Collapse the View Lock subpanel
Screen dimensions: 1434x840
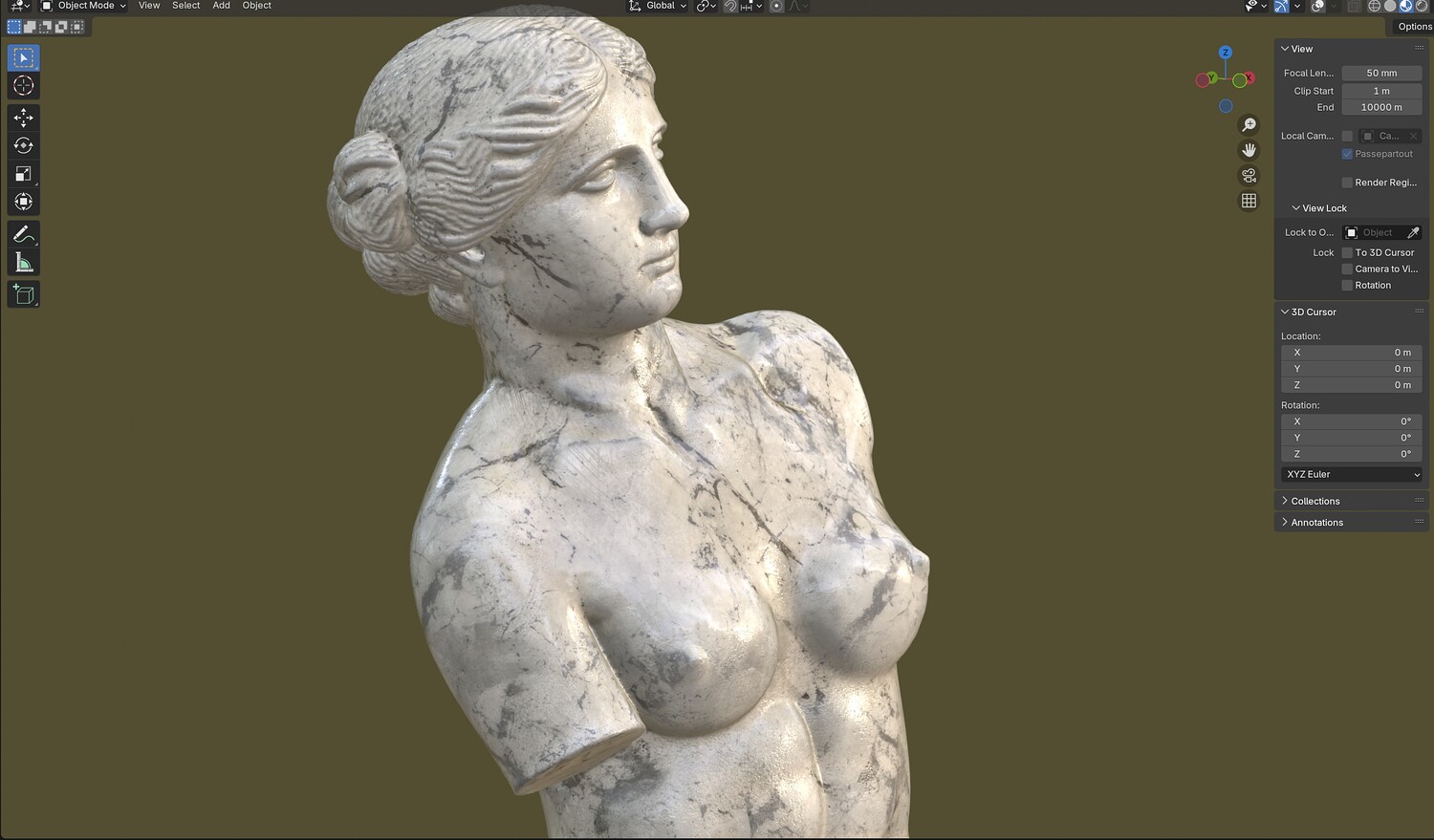coord(1295,208)
